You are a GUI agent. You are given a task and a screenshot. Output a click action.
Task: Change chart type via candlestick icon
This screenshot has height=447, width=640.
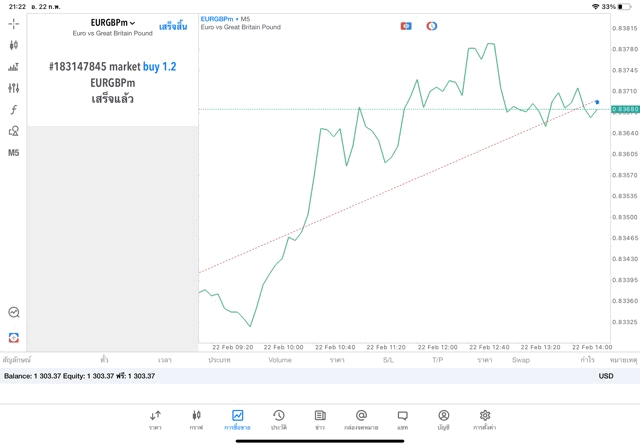coord(13,45)
